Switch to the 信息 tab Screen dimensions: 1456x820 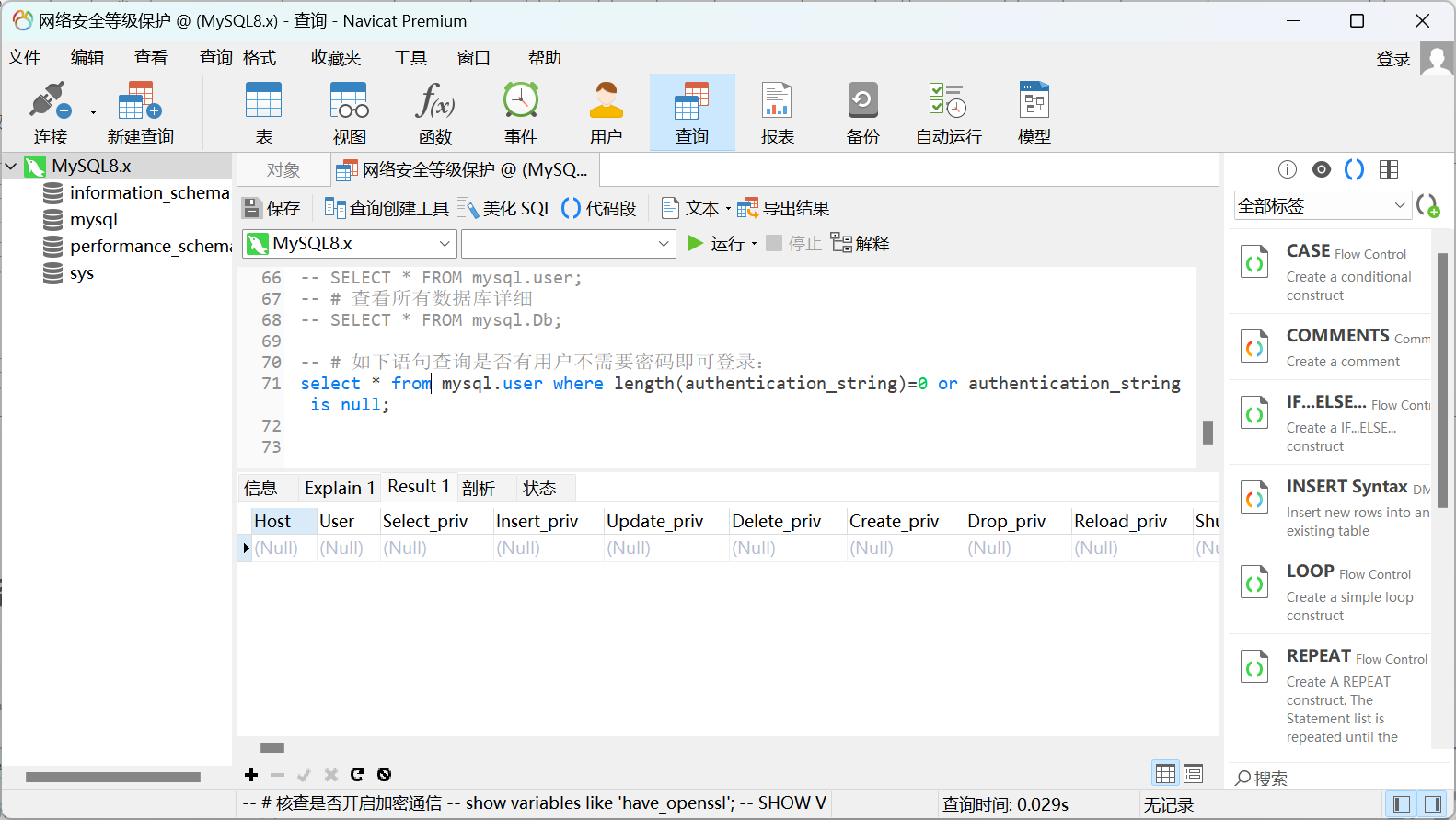click(x=260, y=488)
